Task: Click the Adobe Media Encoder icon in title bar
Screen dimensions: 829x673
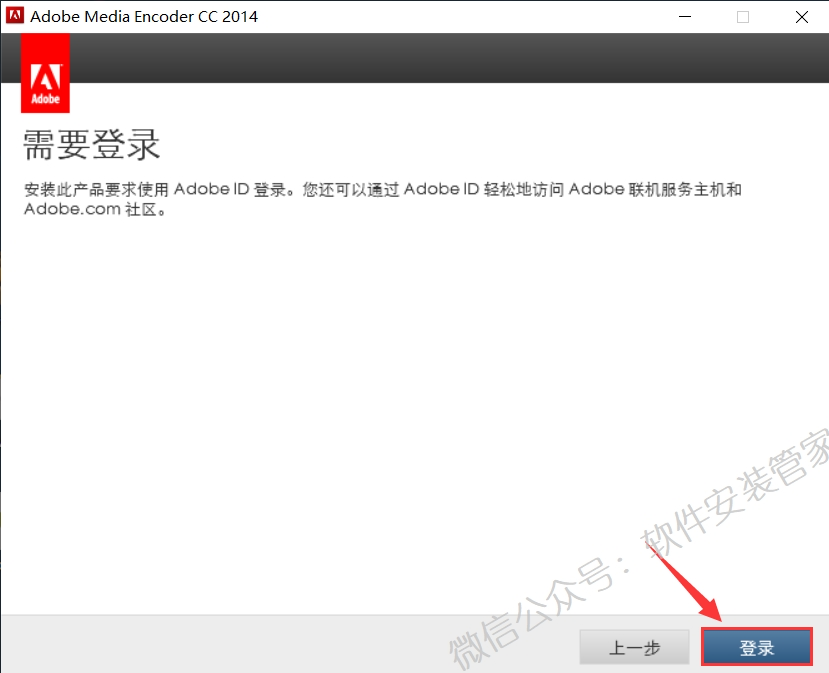Action: [14, 16]
